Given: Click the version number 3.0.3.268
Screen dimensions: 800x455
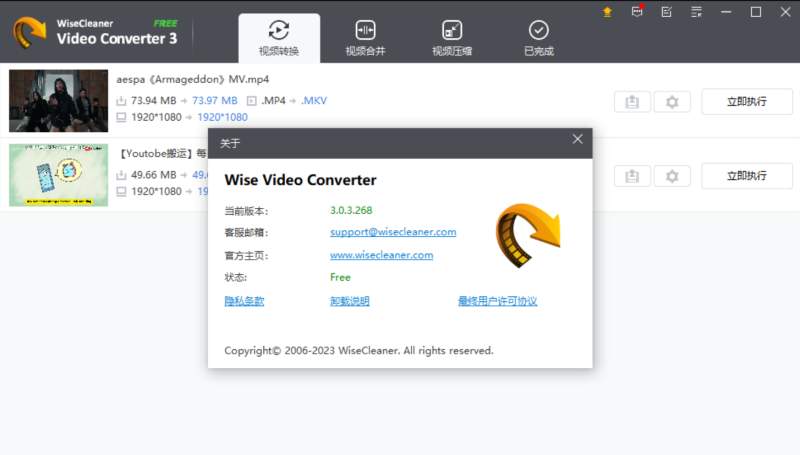Looking at the screenshot, I should [351, 210].
